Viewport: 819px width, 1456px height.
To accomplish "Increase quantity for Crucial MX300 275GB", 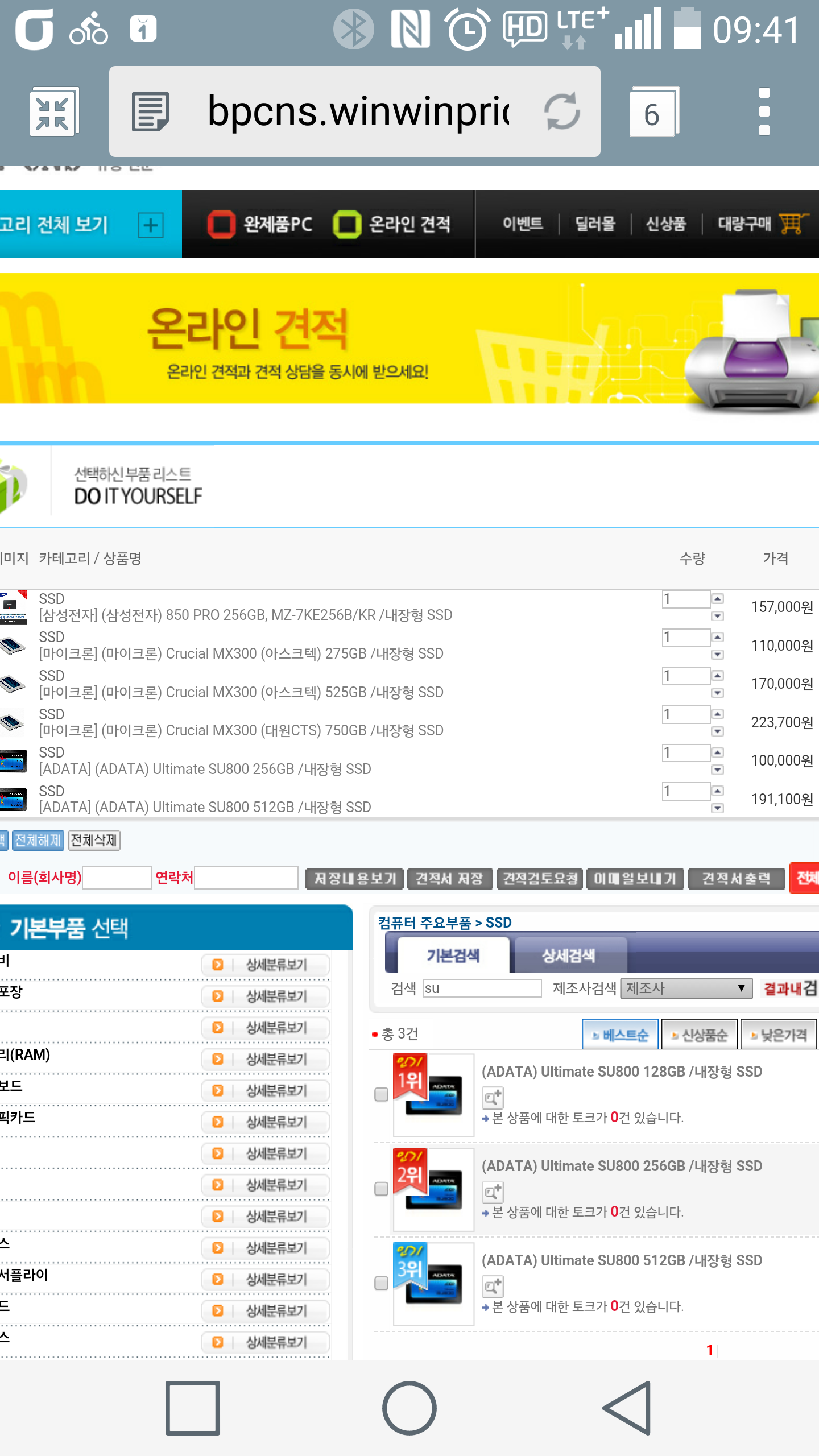I will 718,637.
